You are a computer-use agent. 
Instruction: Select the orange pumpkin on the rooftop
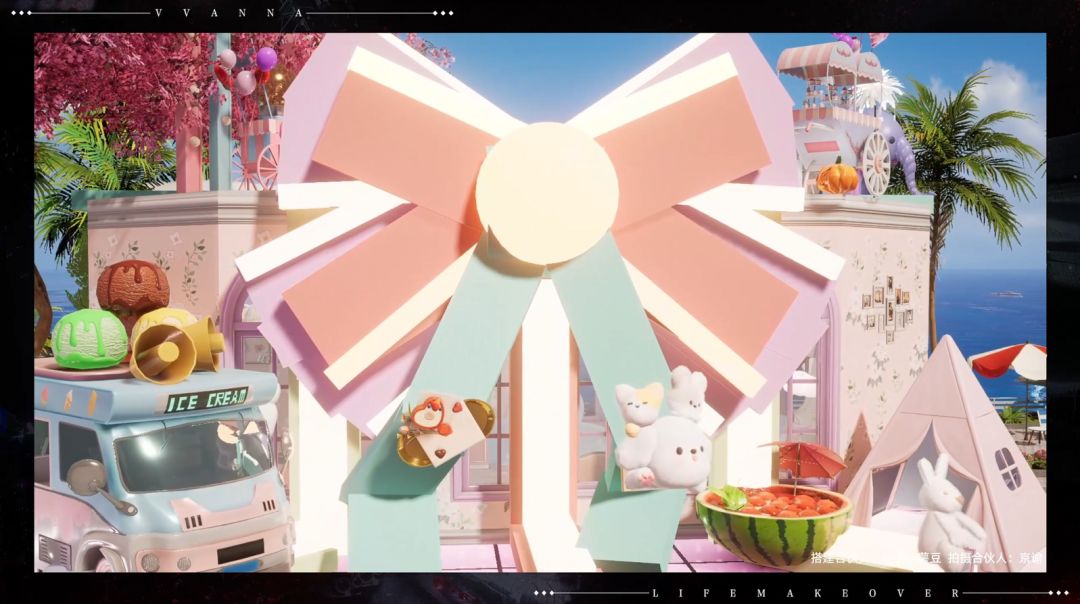coord(838,177)
